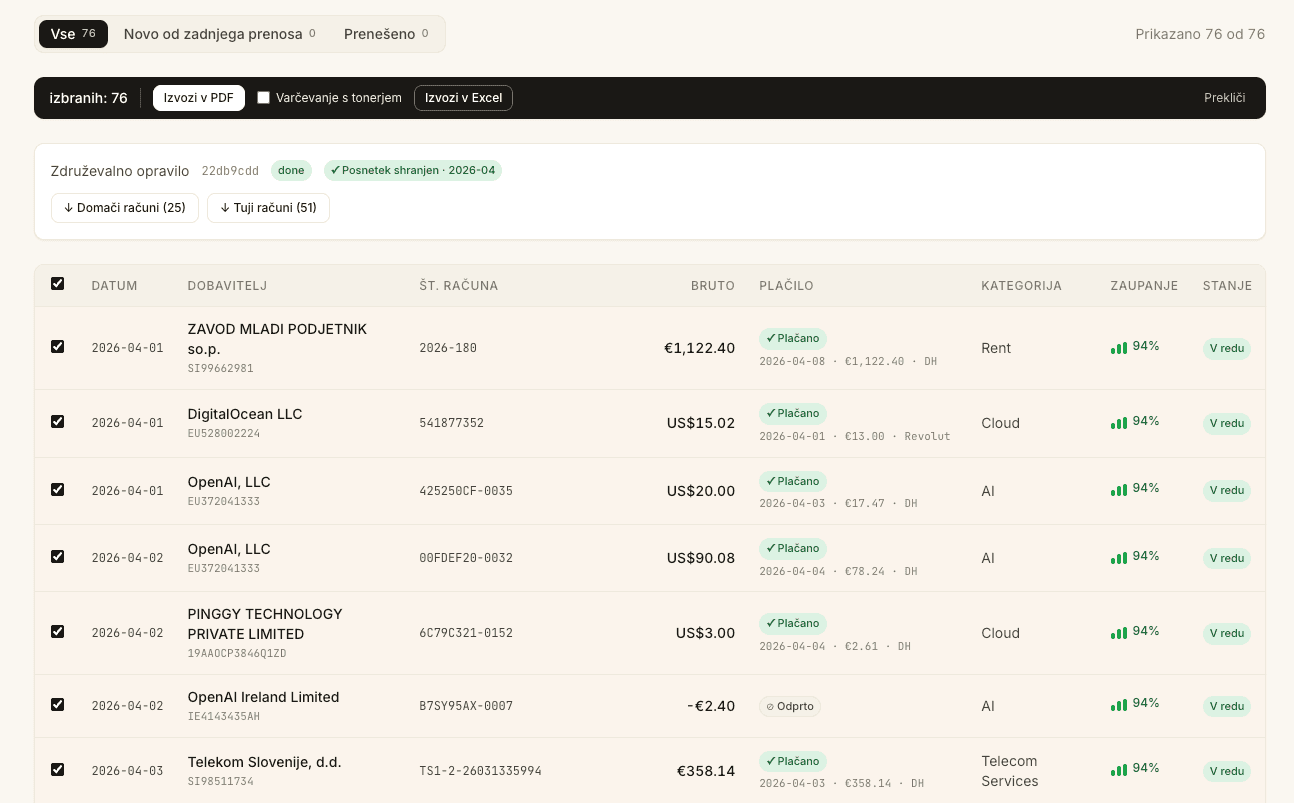Open the Prenešeno tab
The height and width of the screenshot is (803, 1294).
click(x=386, y=34)
